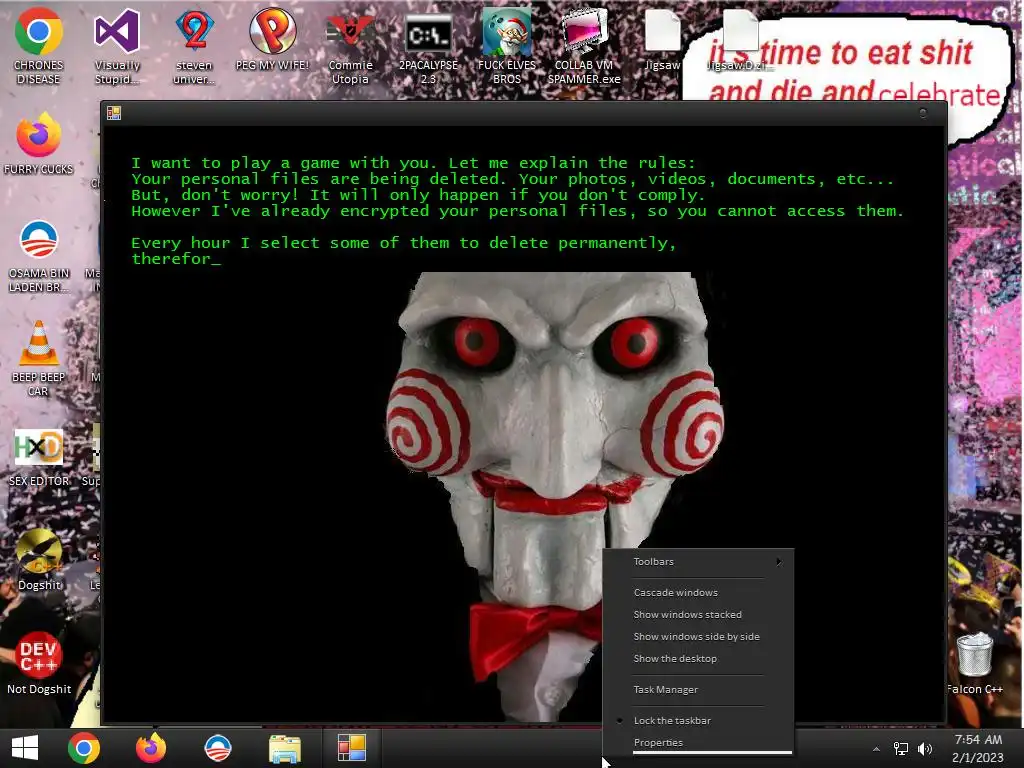Expand the Toolbars submenu
The image size is (1024, 768).
click(x=698, y=562)
